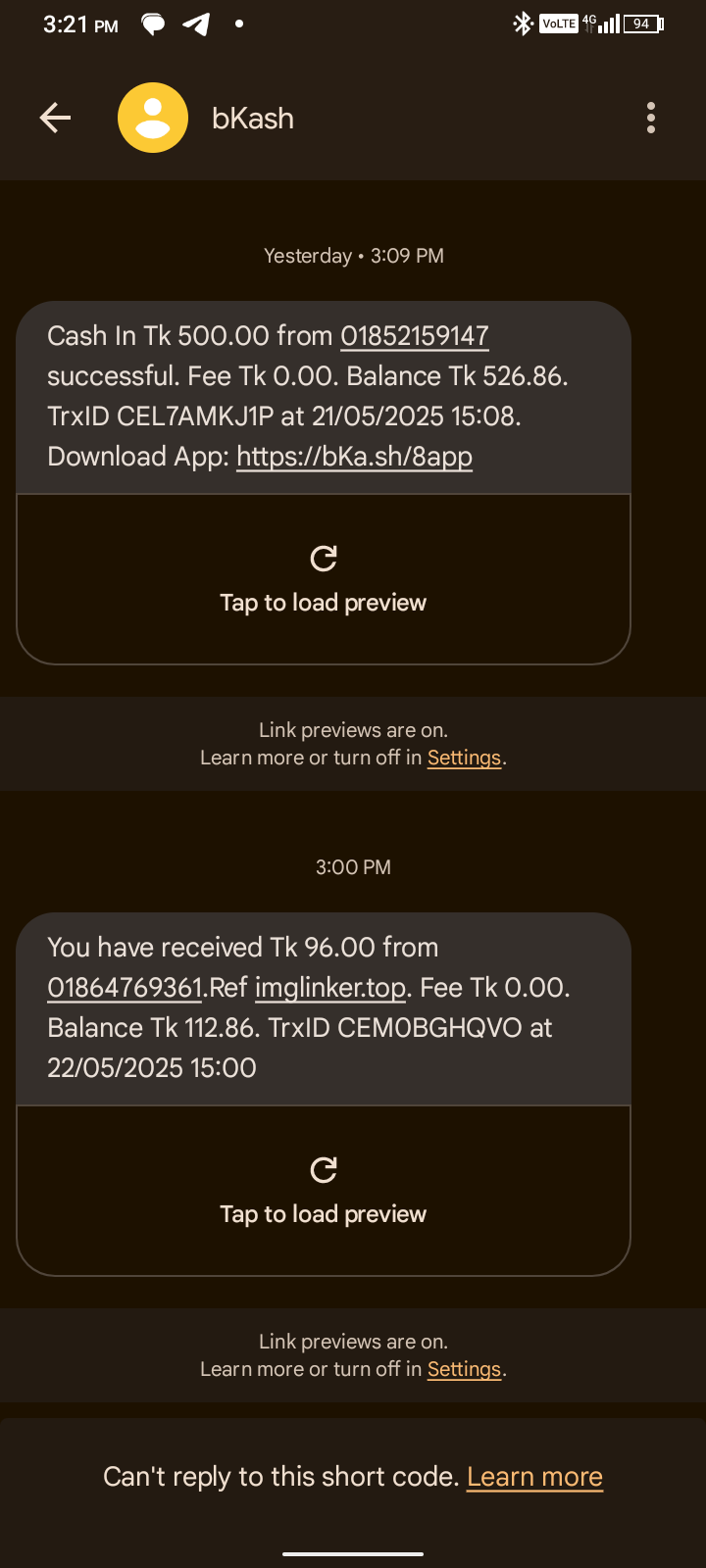706x1568 pixels.
Task: Open the three-dot overflow menu
Action: tap(650, 119)
